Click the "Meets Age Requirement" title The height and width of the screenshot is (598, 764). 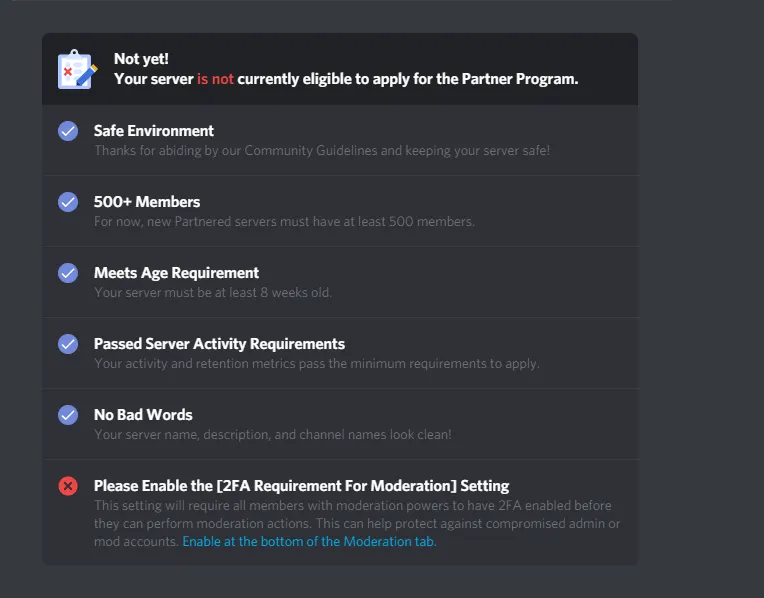click(176, 273)
